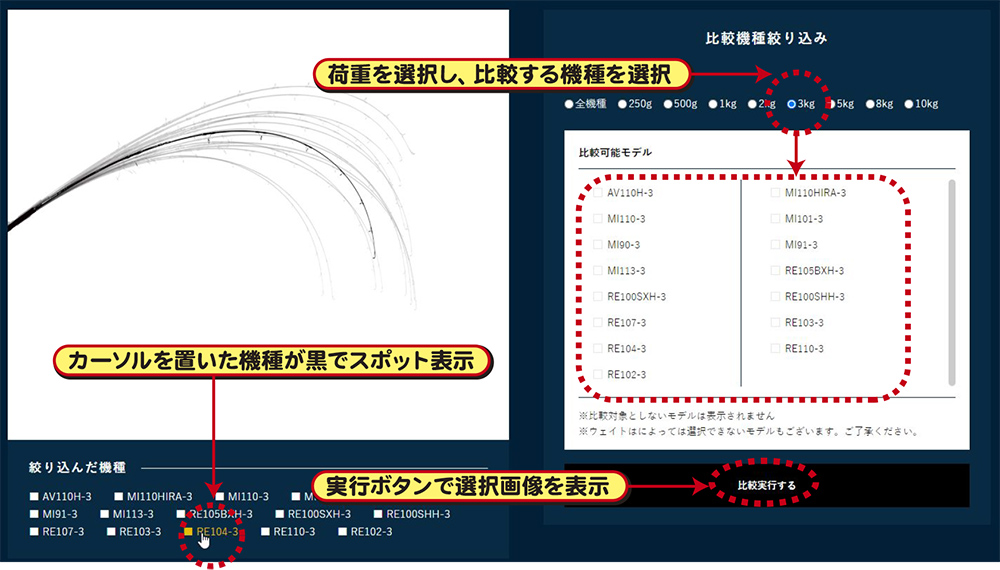1000x570 pixels.
Task: Tick MI110HIRA-3 in the 比較可能モデル list
Action: (x=776, y=193)
